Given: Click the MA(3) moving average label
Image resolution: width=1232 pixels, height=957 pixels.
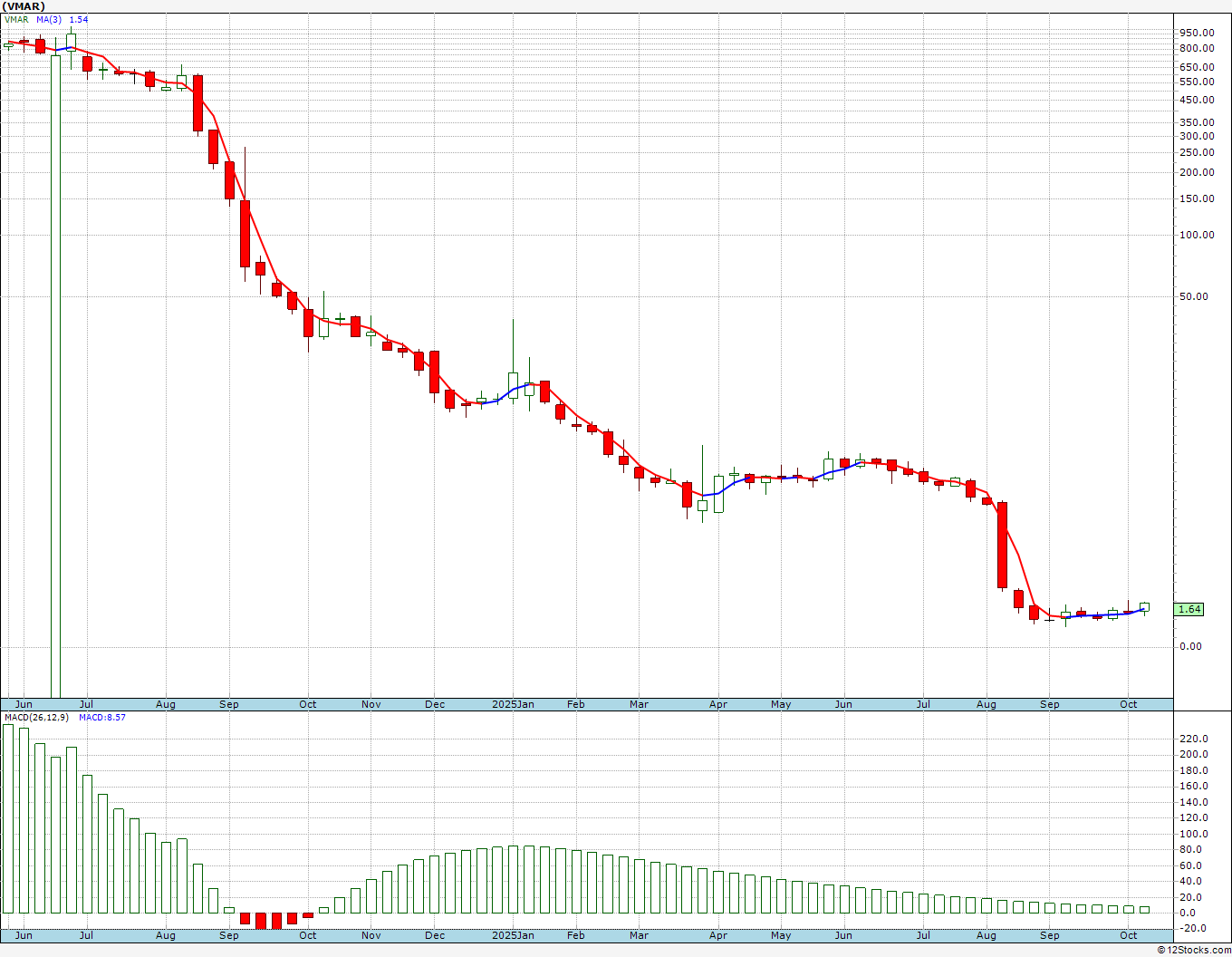Looking at the screenshot, I should 50,19.
